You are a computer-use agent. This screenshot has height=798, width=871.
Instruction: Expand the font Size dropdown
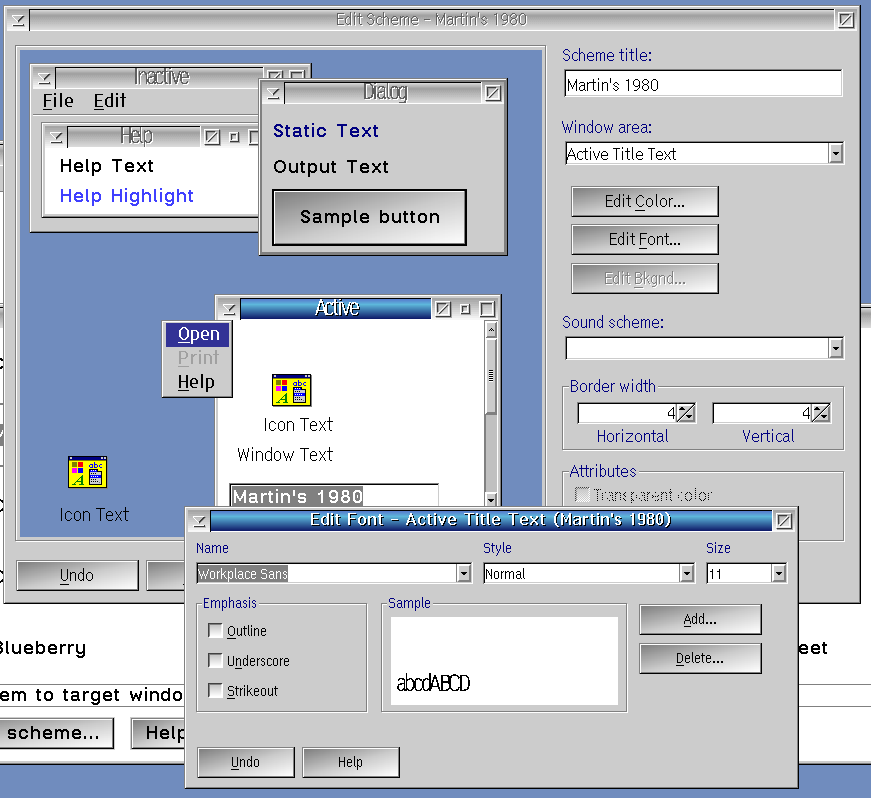(778, 574)
